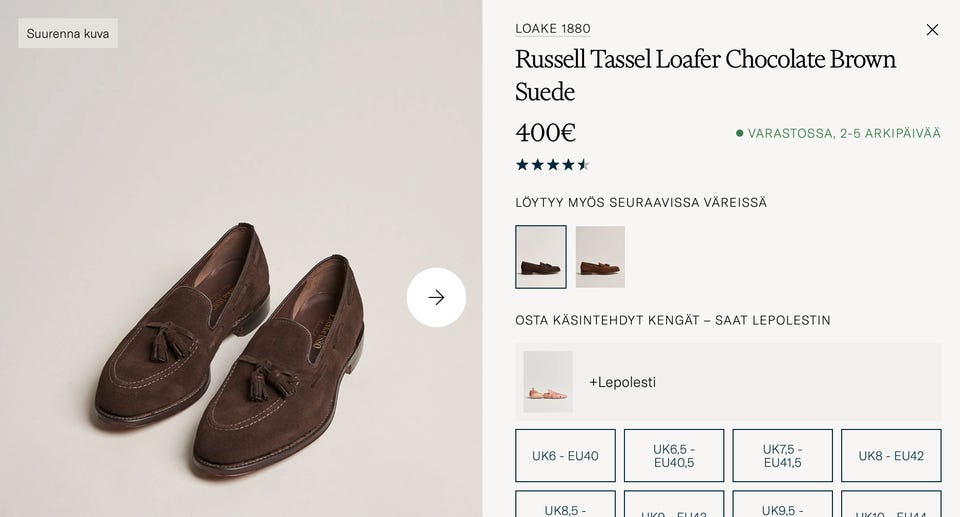
Task: Pick size UK7,5 - EU41,5
Action: (x=782, y=456)
